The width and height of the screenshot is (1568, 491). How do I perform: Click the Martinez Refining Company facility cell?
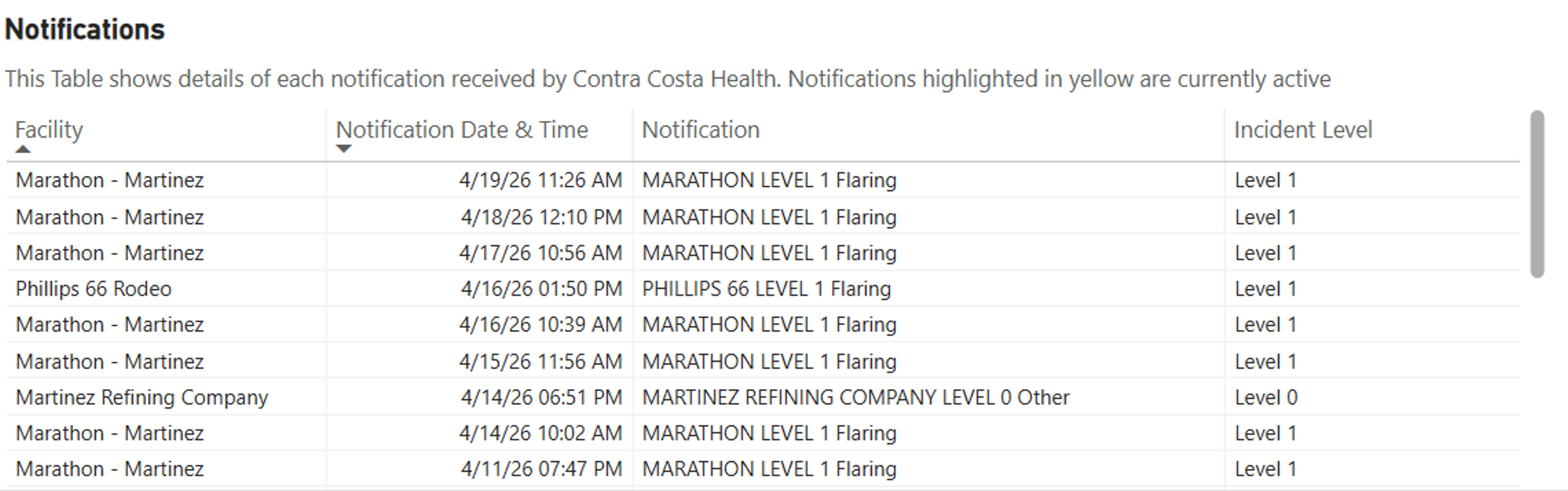click(x=142, y=397)
